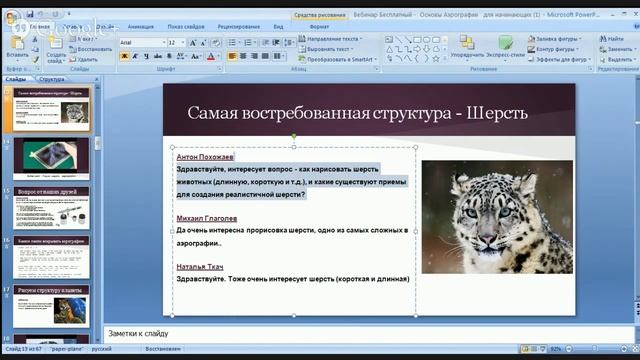
Task: Align text left
Action: [x=232, y=56]
